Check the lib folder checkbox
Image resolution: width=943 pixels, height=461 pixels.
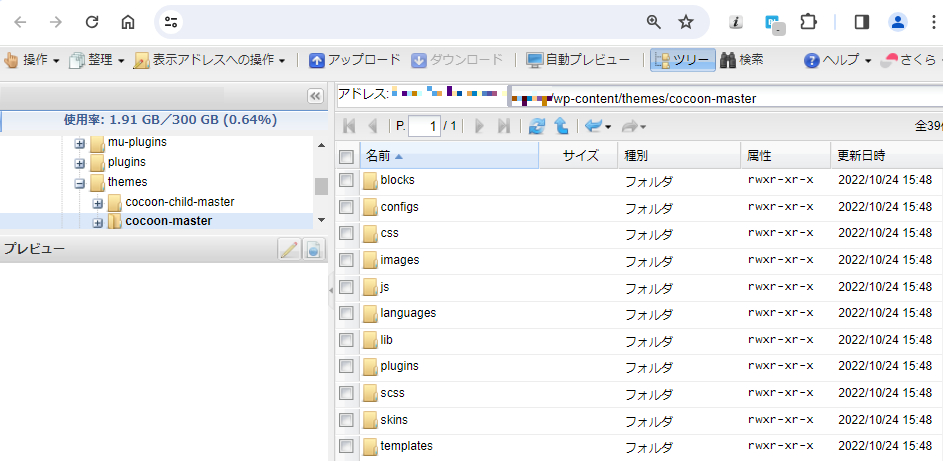coord(346,340)
